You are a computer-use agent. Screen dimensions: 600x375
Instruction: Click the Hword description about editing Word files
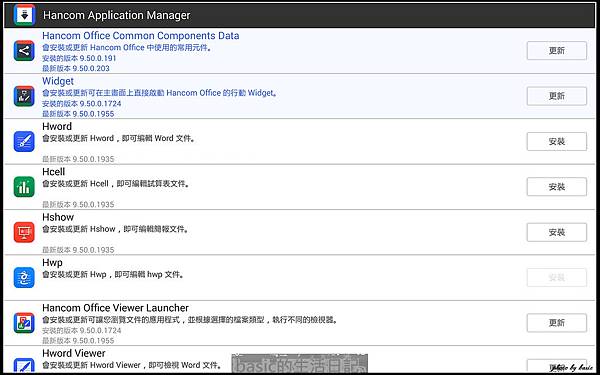(119, 138)
